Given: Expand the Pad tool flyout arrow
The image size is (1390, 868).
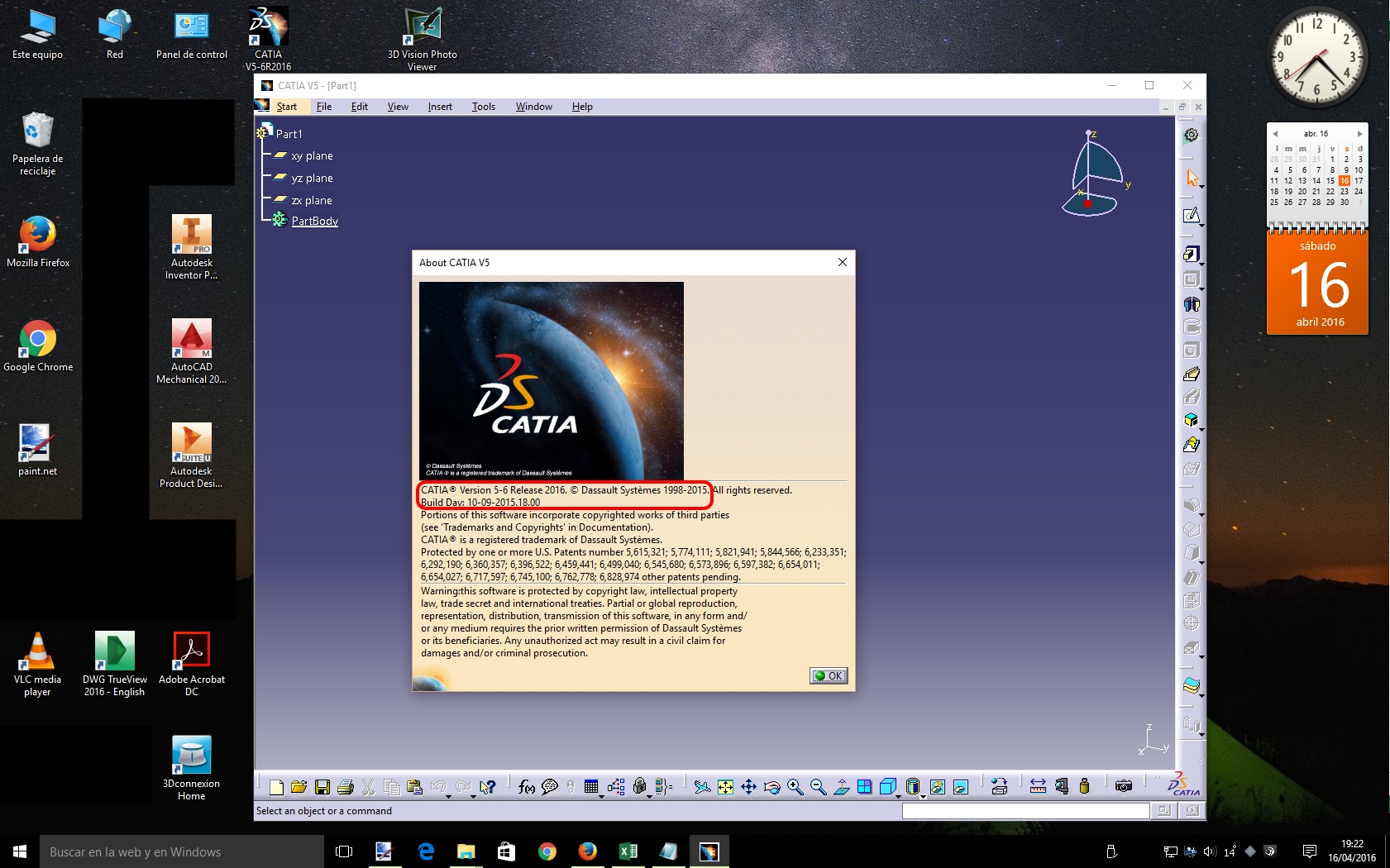Looking at the screenshot, I should (x=1201, y=265).
